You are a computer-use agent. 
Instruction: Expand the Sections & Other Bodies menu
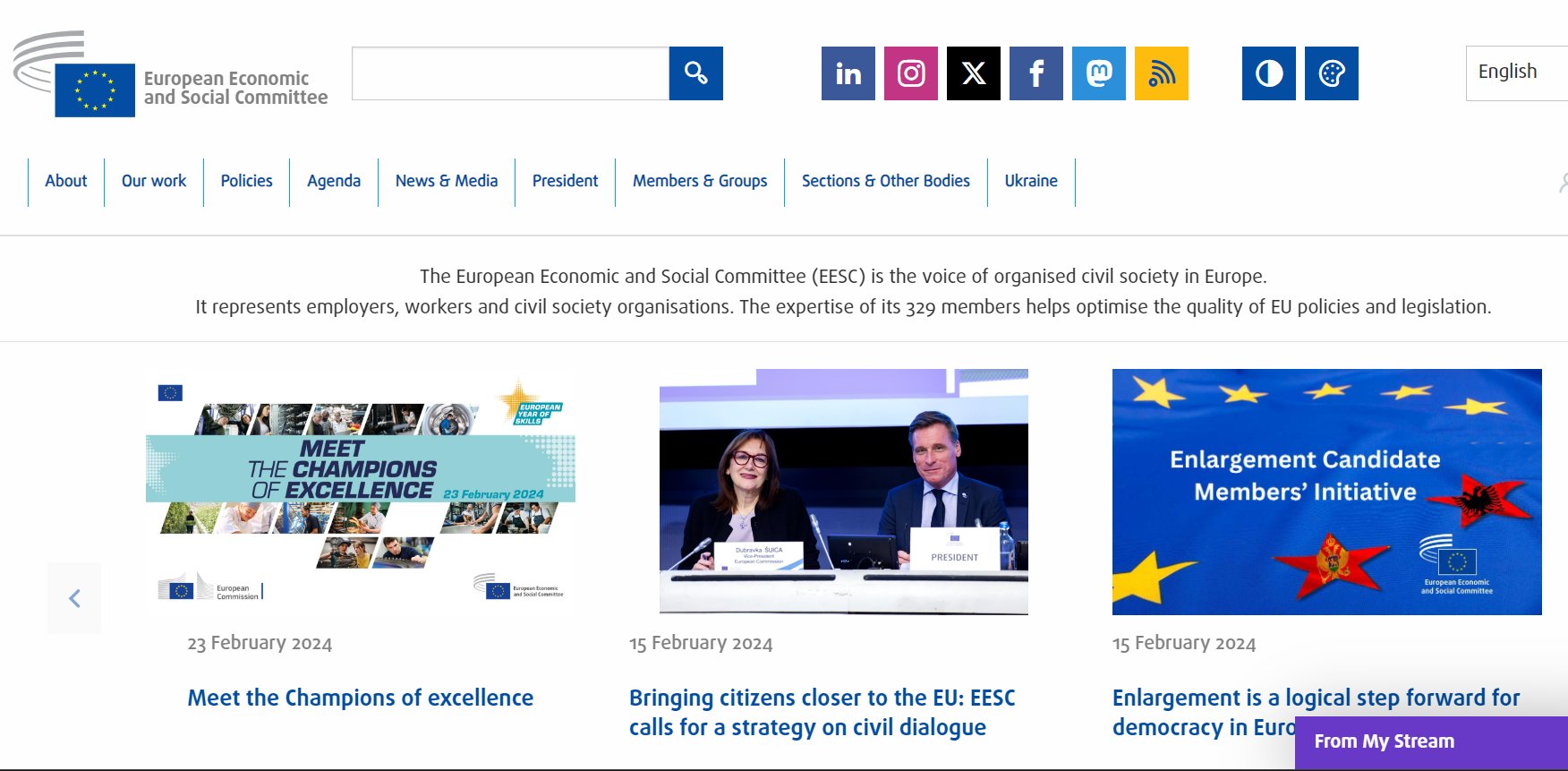885,181
